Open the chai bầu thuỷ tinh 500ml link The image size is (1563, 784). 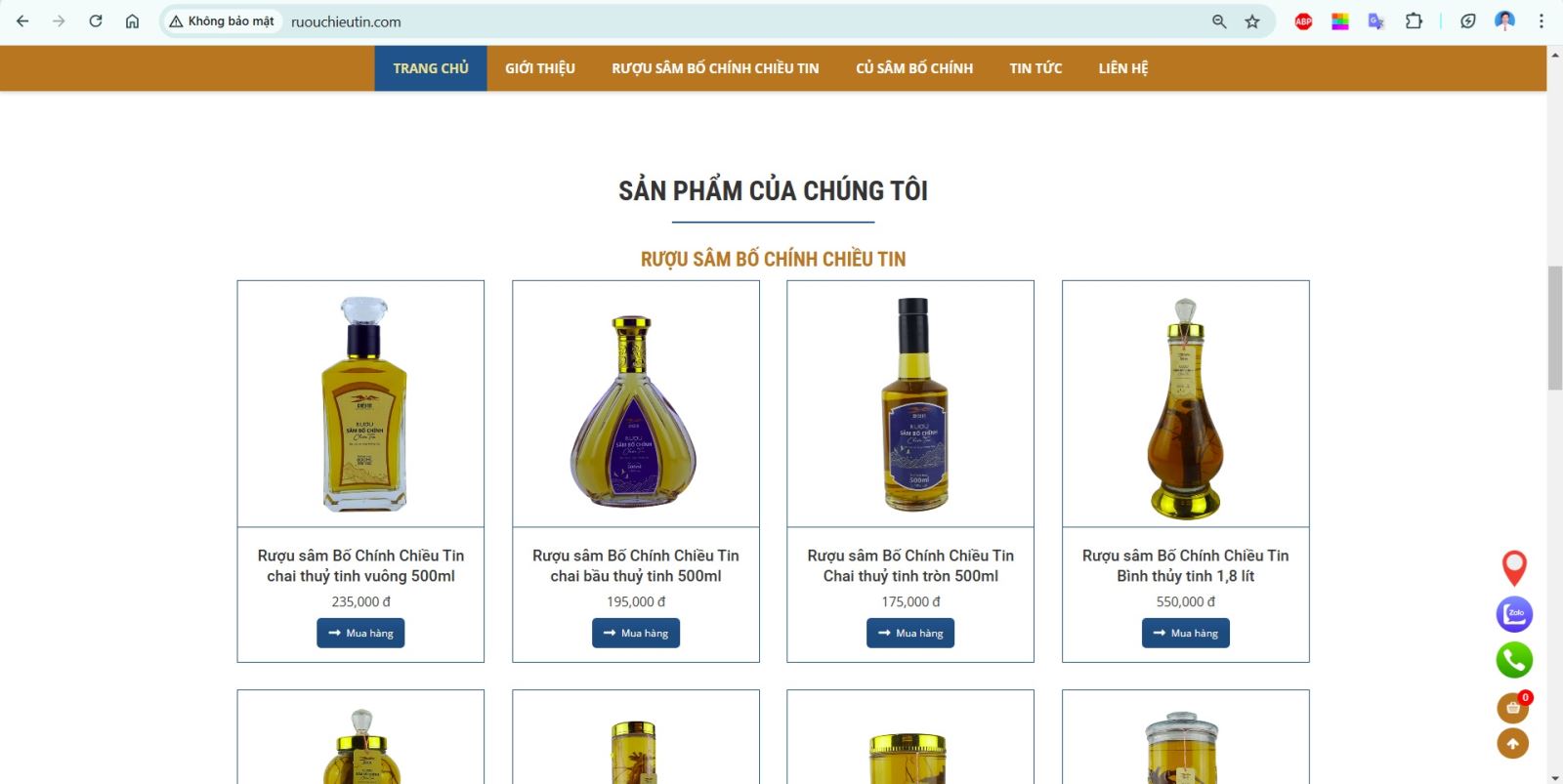(636, 565)
